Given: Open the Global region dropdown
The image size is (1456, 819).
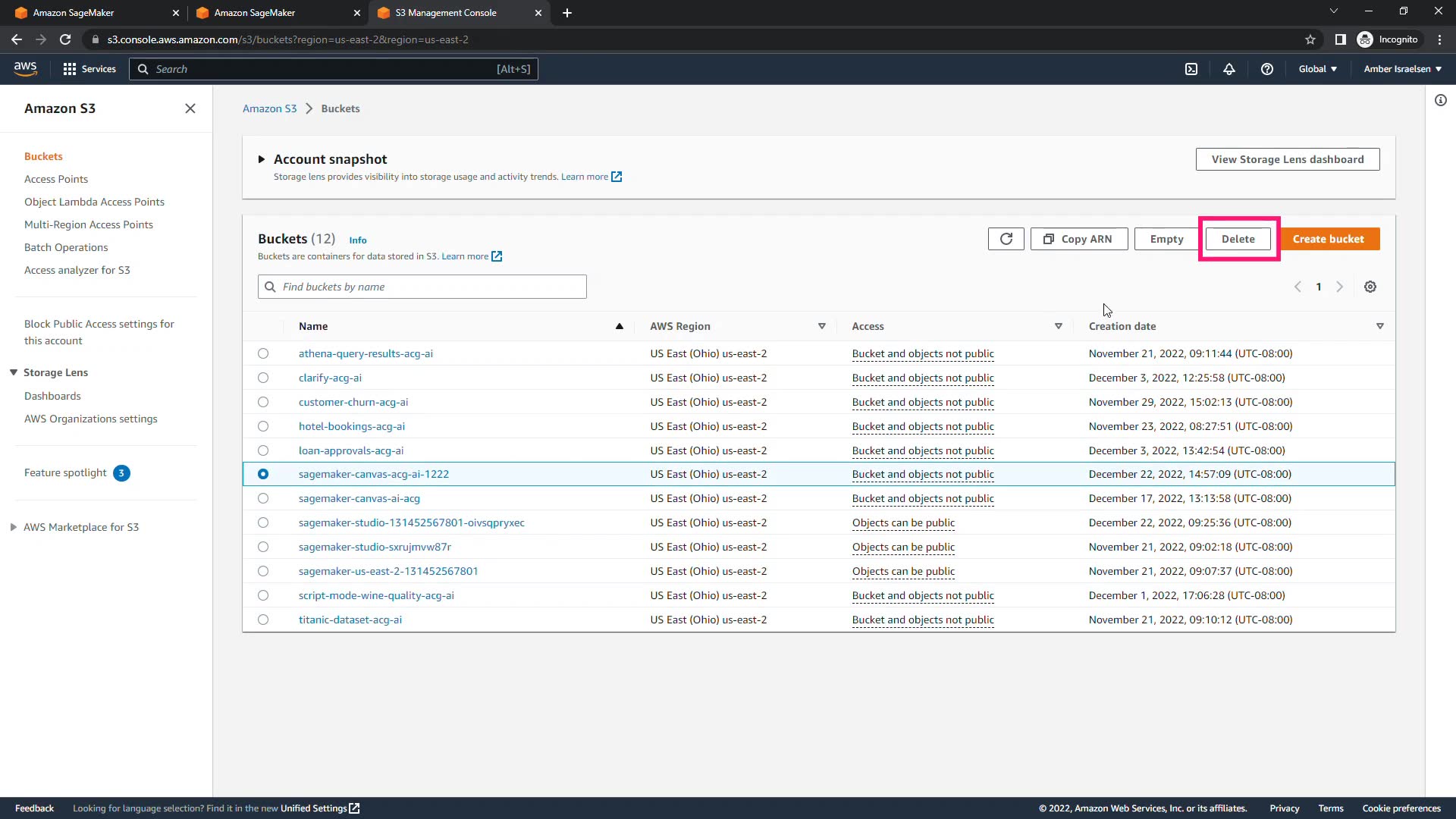Looking at the screenshot, I should tap(1317, 69).
